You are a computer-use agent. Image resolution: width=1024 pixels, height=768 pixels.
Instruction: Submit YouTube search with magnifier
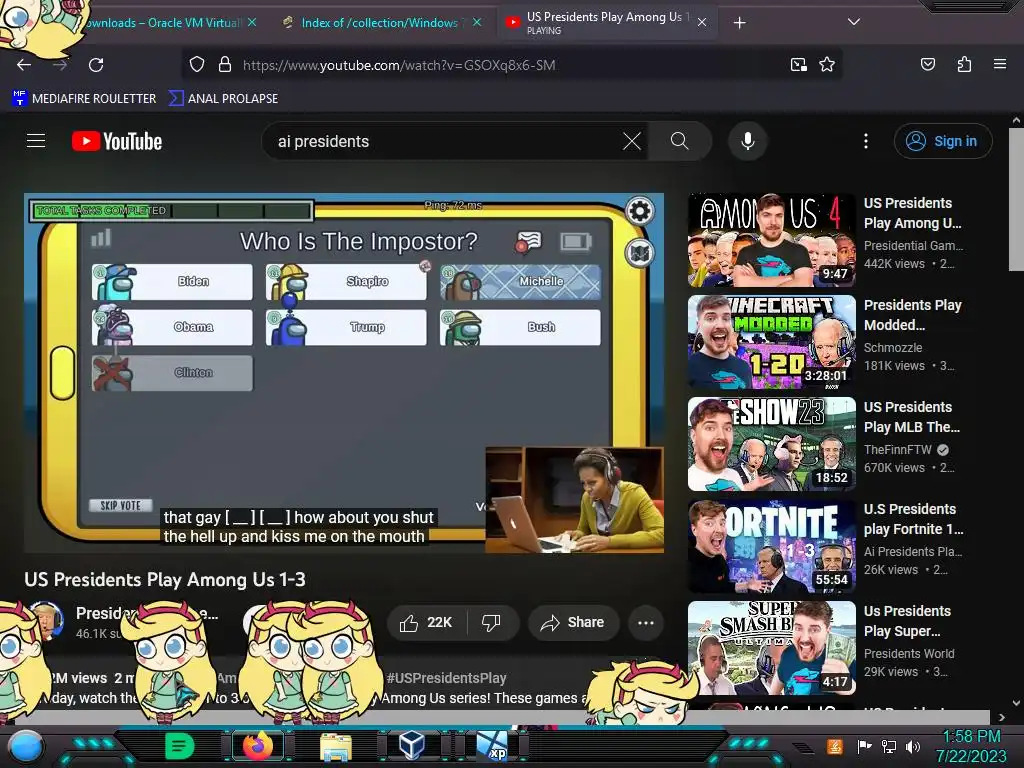point(680,141)
